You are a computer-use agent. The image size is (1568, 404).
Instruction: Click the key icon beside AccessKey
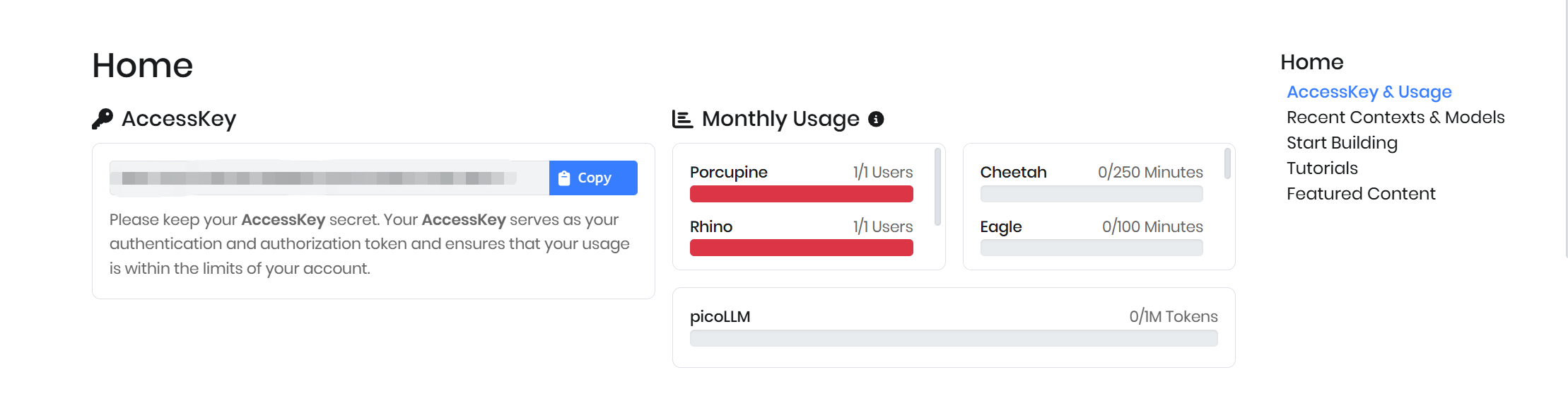103,119
